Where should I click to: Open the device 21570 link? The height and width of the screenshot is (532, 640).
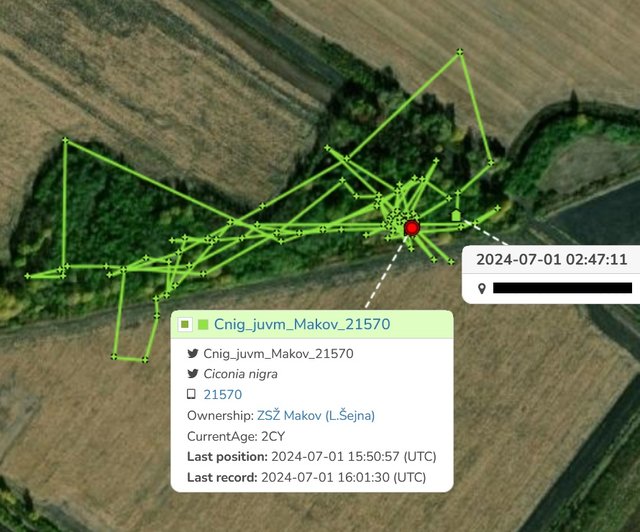coord(223,394)
